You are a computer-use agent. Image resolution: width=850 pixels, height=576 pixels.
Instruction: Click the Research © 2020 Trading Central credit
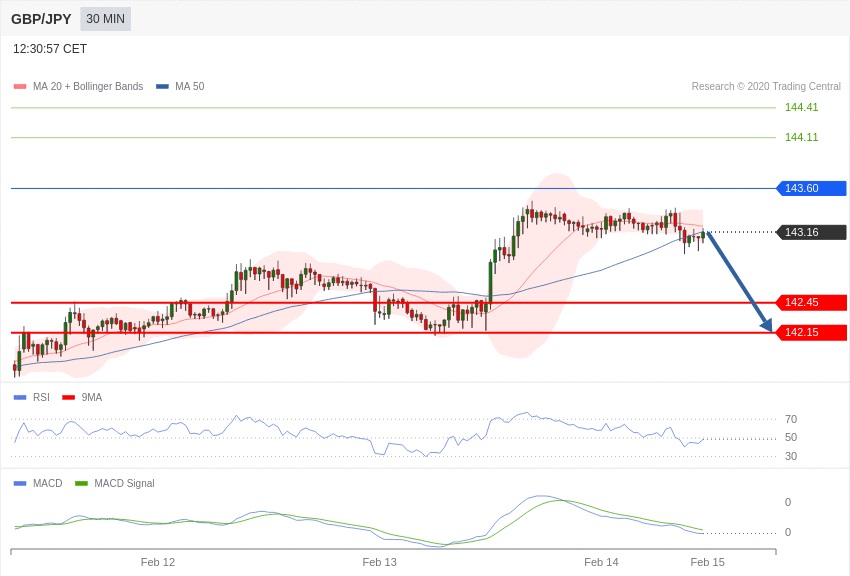(766, 86)
